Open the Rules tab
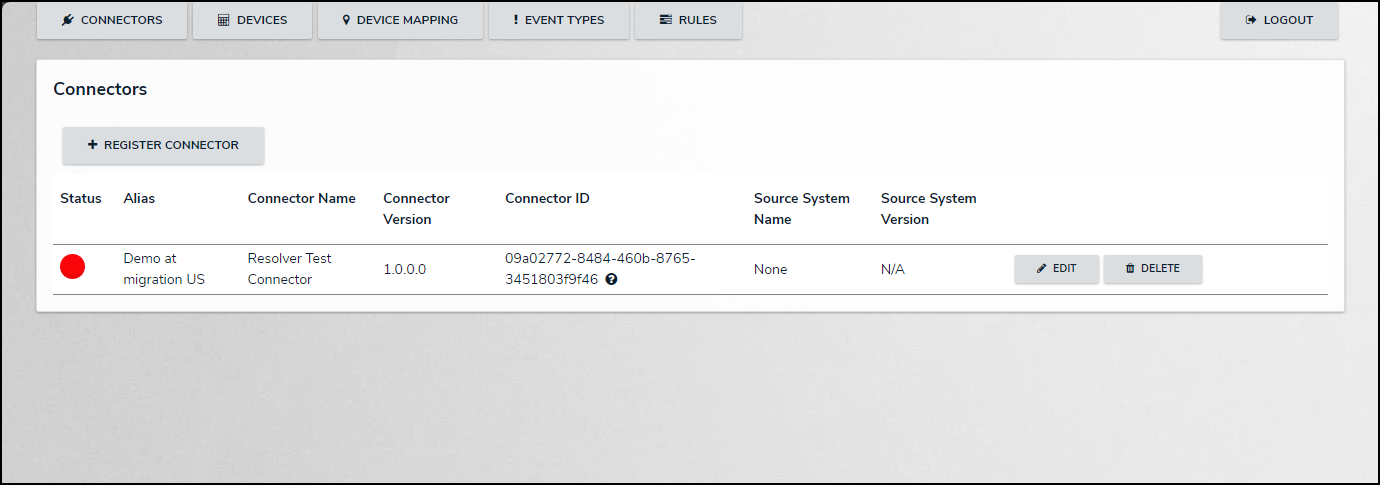The height and width of the screenshot is (485, 1380). [x=688, y=20]
